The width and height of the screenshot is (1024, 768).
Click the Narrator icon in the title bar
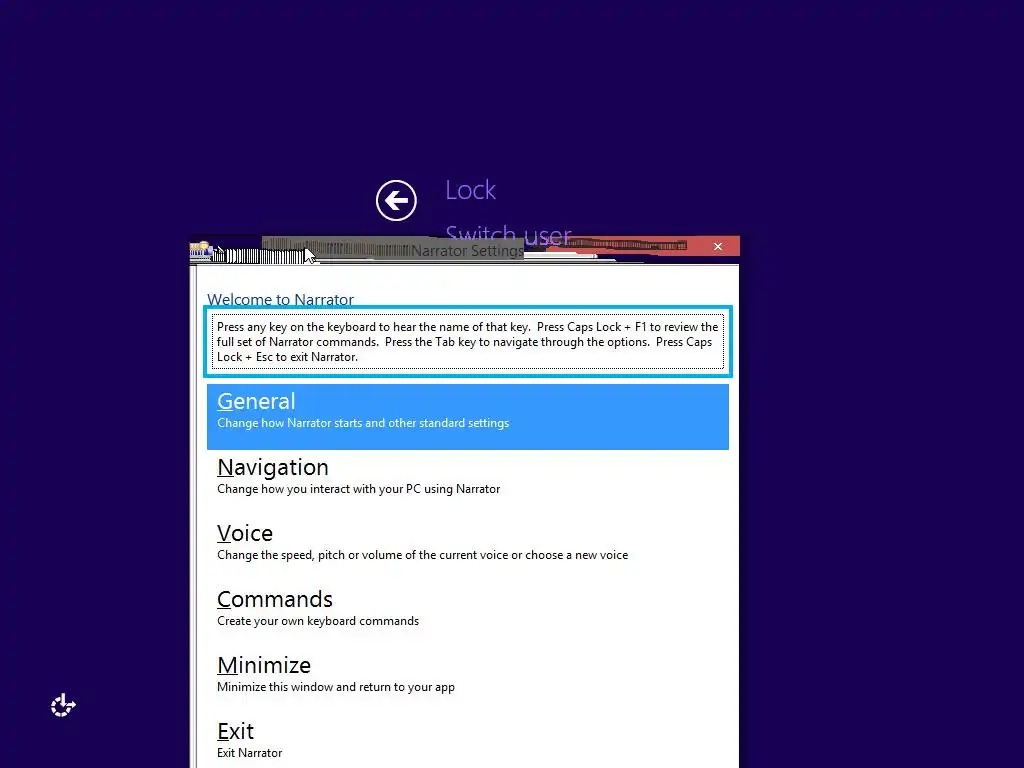[x=201, y=249]
